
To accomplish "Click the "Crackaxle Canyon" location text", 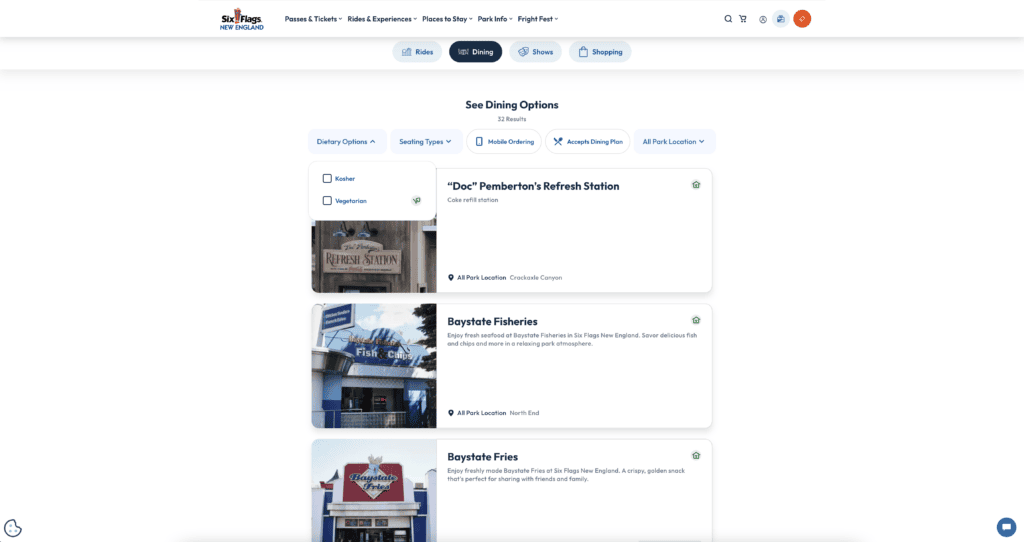I will point(536,278).
